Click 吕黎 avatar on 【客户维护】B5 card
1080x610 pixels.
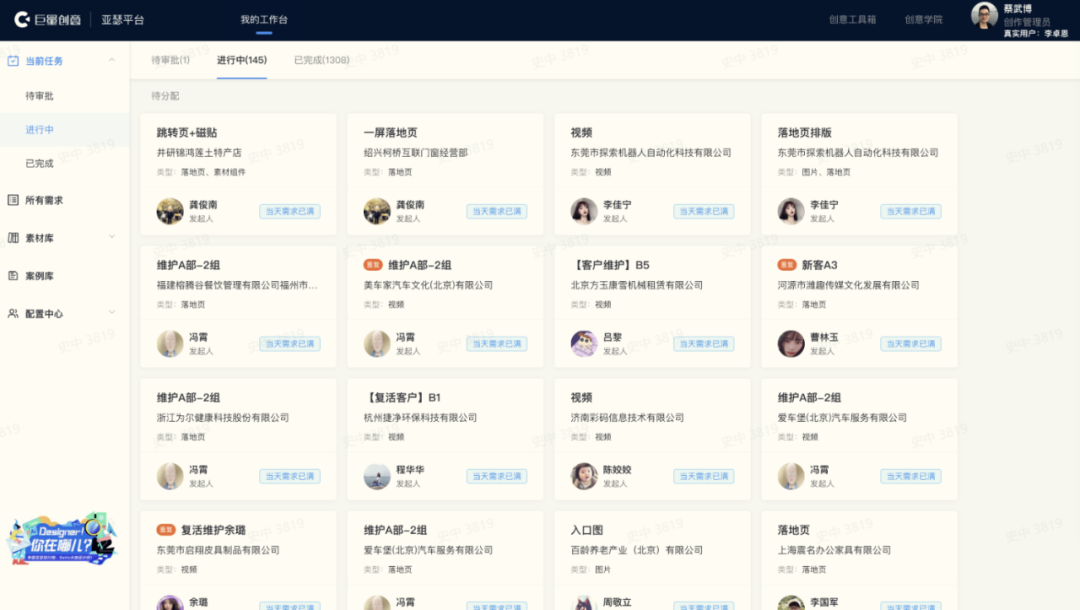pos(583,343)
